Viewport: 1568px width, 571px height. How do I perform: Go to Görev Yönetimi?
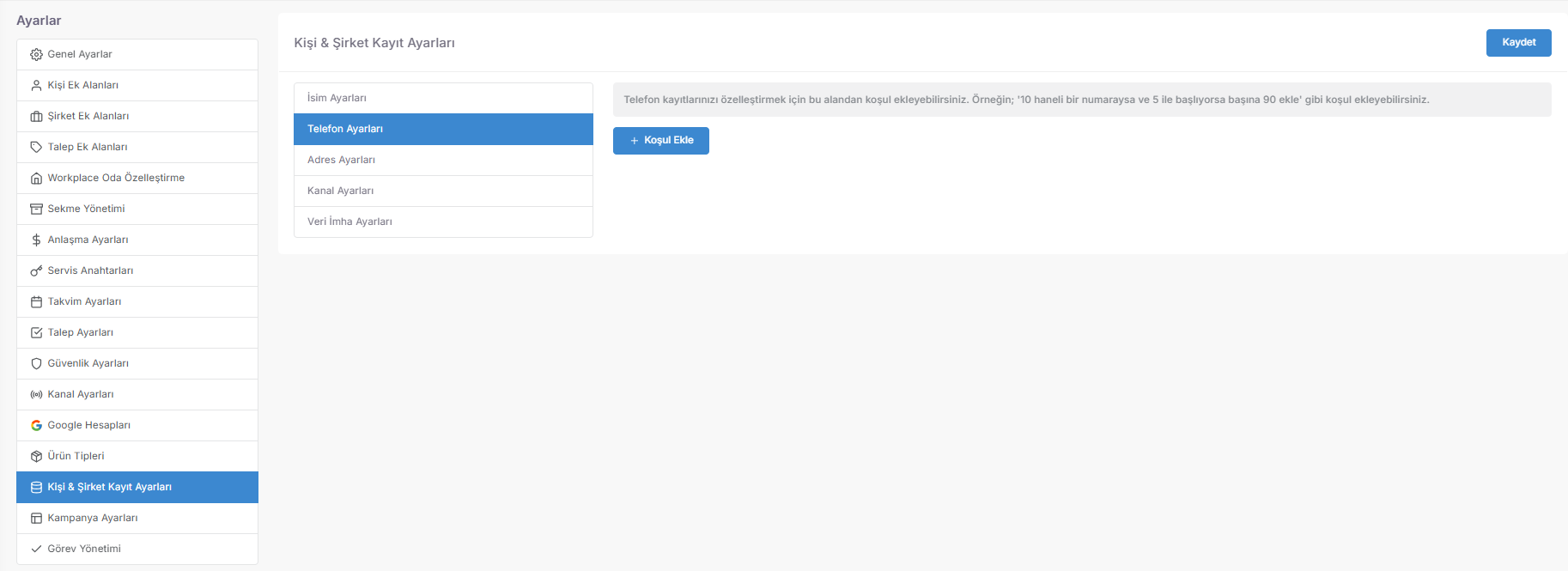137,549
